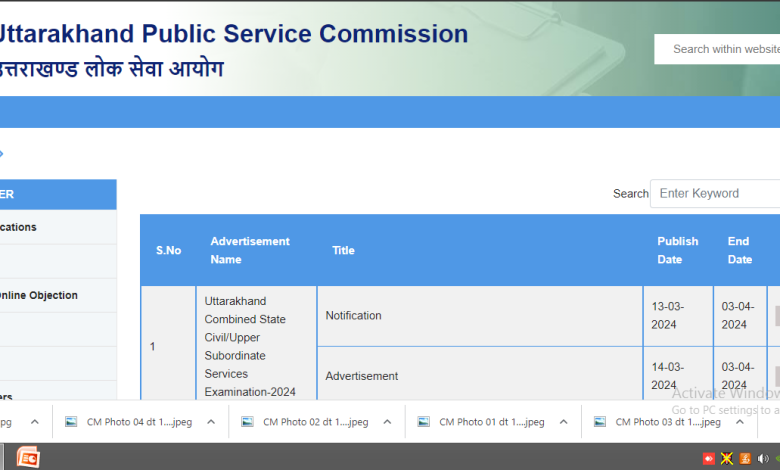Click the CM Photo 04 file image icon
The height and width of the screenshot is (470, 780).
[x=71, y=422]
